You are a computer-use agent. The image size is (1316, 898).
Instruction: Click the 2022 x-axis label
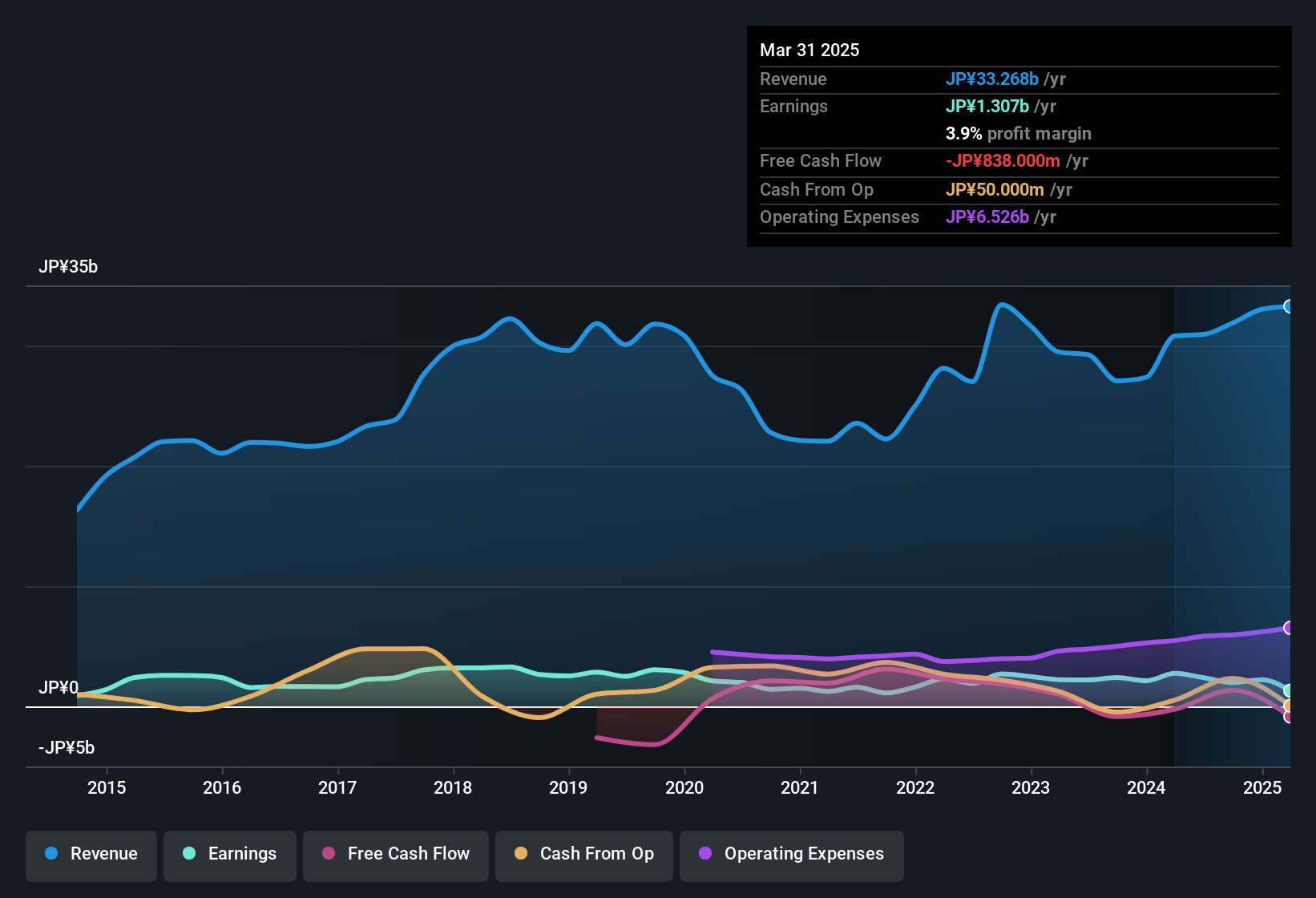(915, 788)
